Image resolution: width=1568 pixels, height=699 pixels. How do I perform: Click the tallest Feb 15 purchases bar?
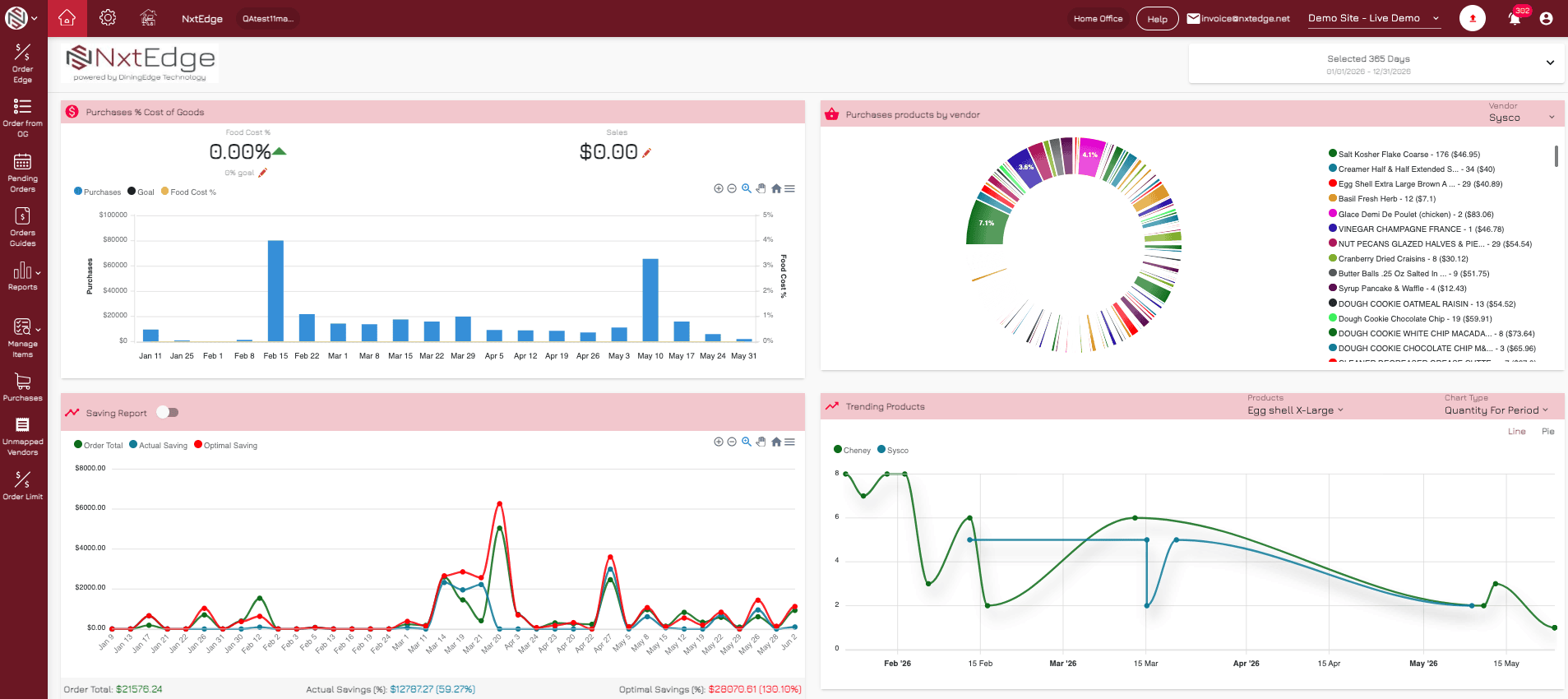(x=275, y=290)
